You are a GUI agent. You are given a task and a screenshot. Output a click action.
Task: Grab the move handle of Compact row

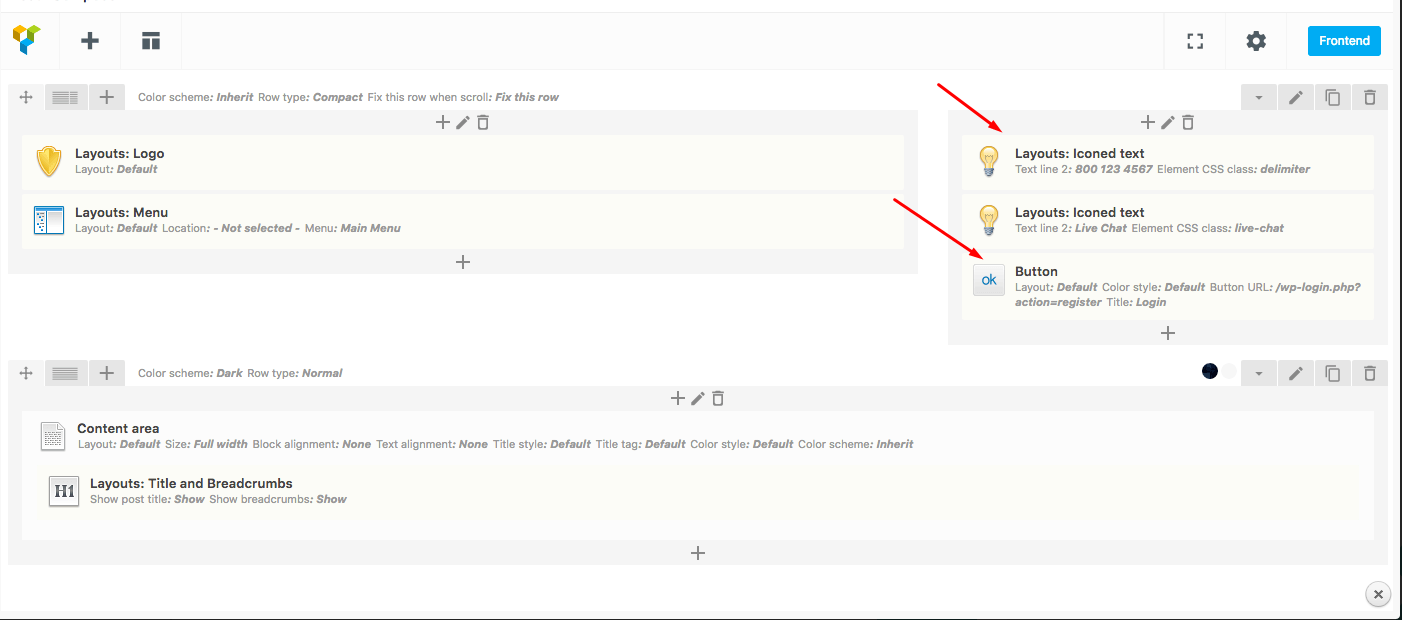(26, 97)
